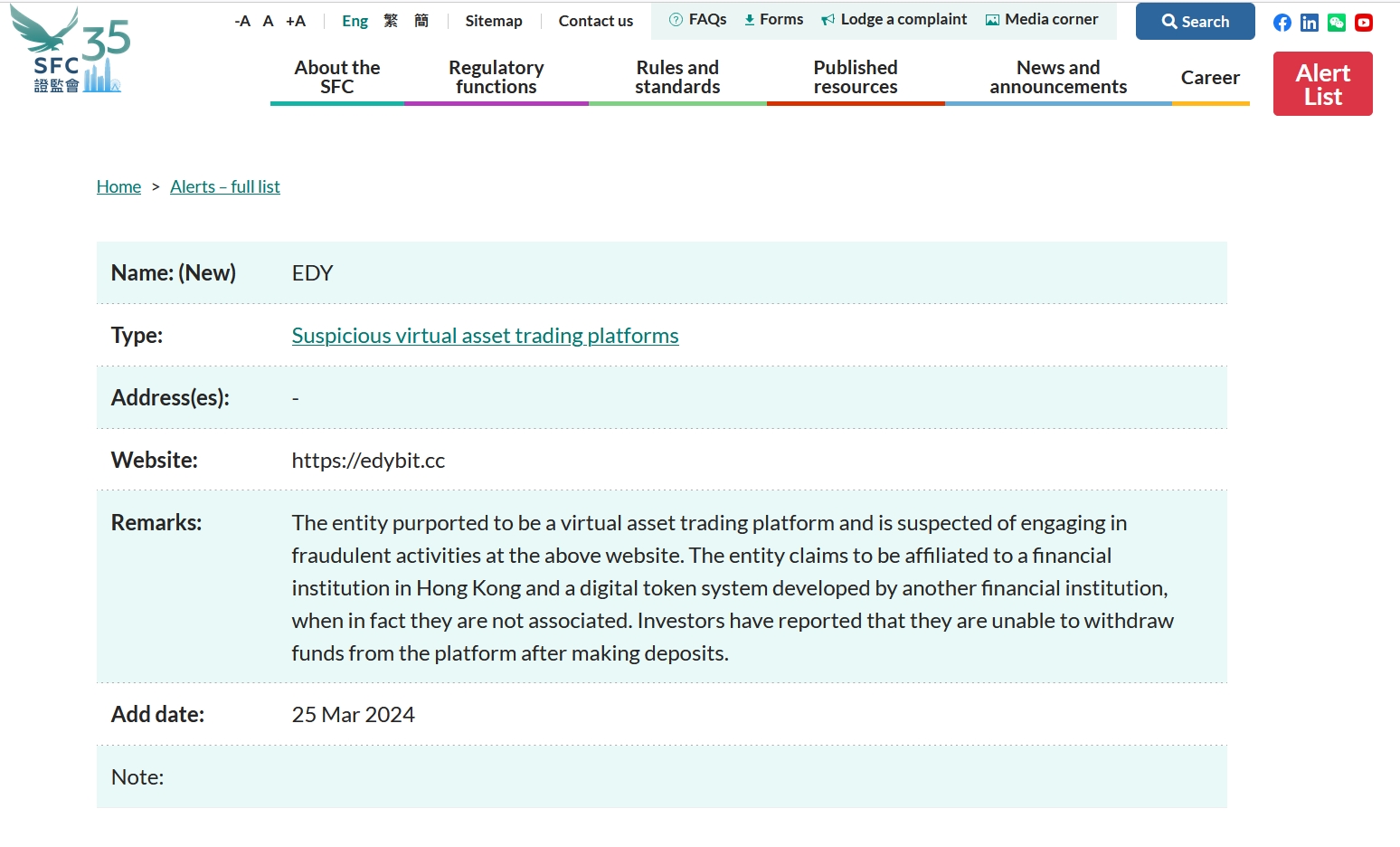The width and height of the screenshot is (1400, 847).
Task: Decrease font size with -A
Action: click(x=242, y=21)
